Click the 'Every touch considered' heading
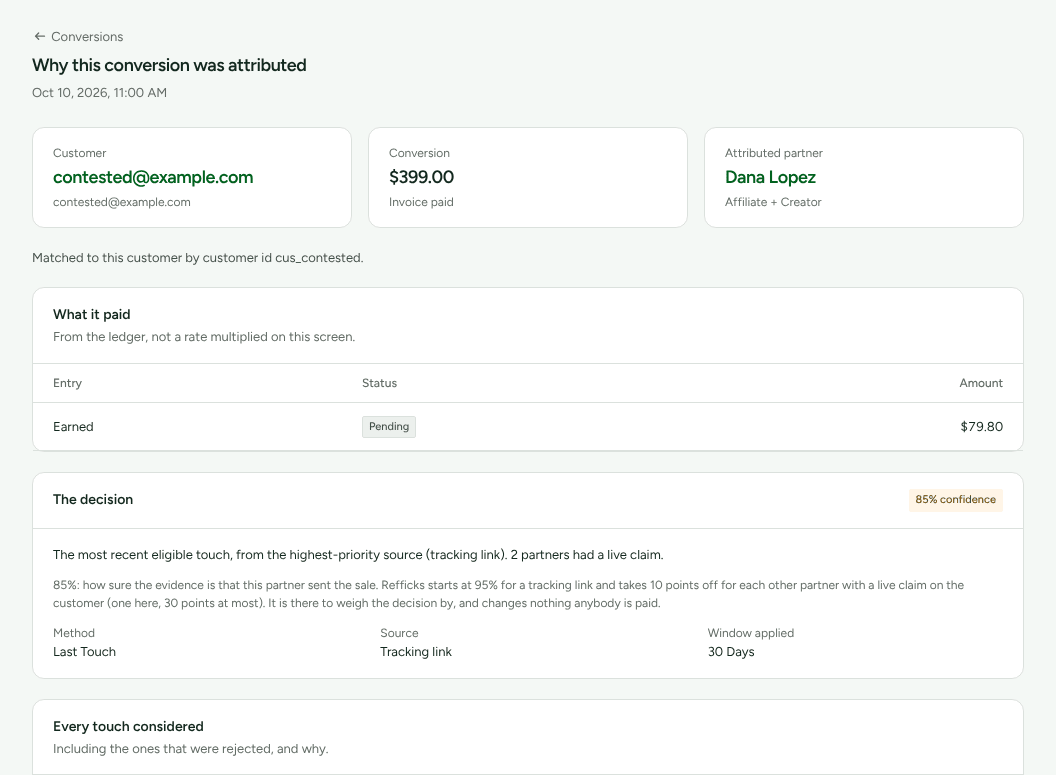Viewport: 1056px width, 775px height. click(x=128, y=727)
